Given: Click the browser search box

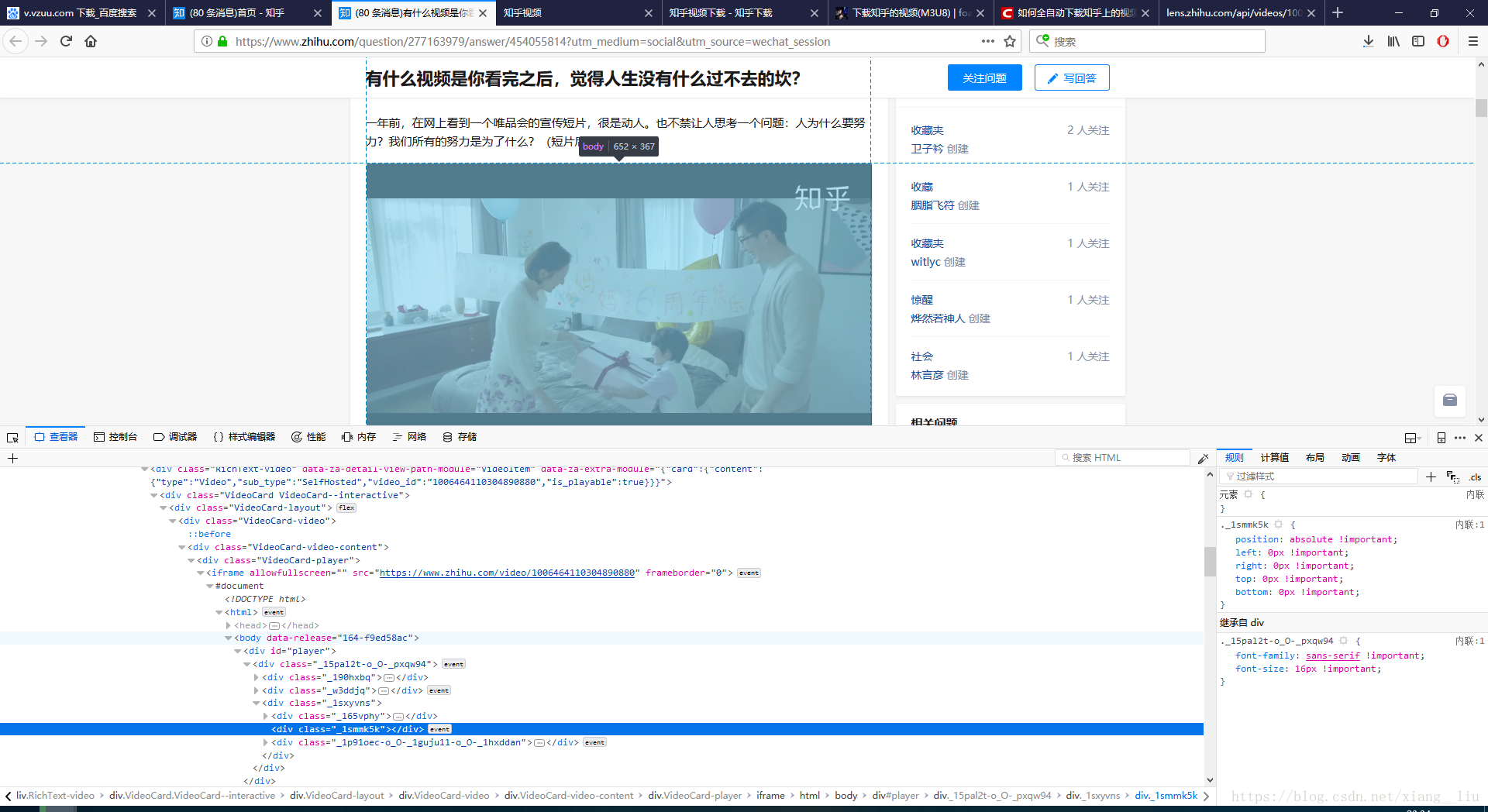Looking at the screenshot, I should (x=1147, y=41).
